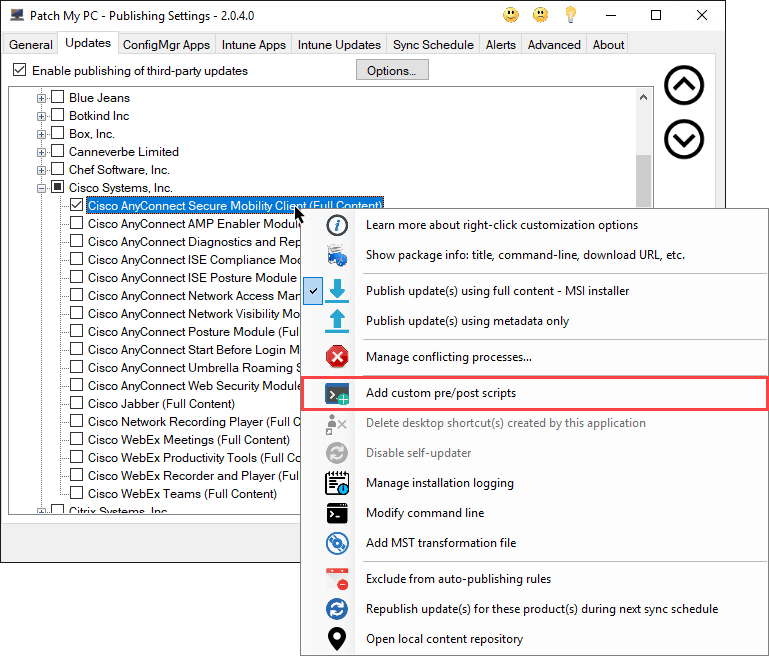The image size is (769, 656).
Task: Click the move-down circle arrow icon
Action: click(684, 139)
